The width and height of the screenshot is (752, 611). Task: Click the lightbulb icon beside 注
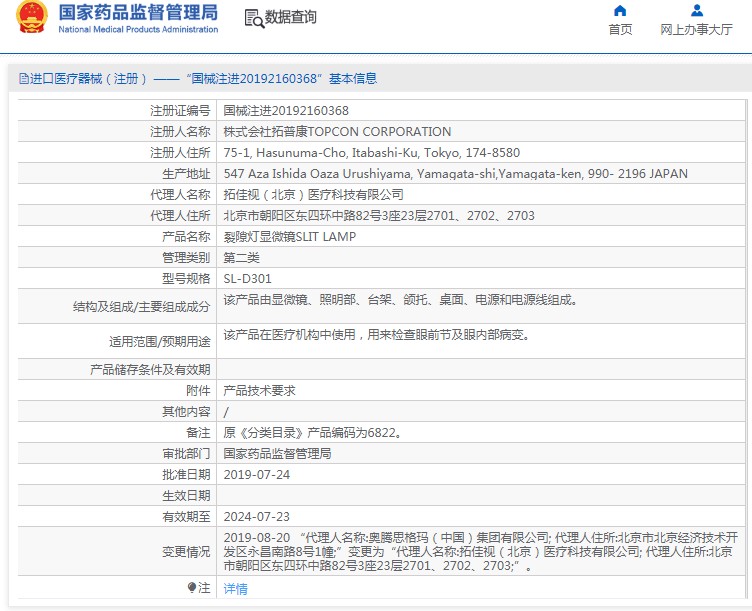192,588
